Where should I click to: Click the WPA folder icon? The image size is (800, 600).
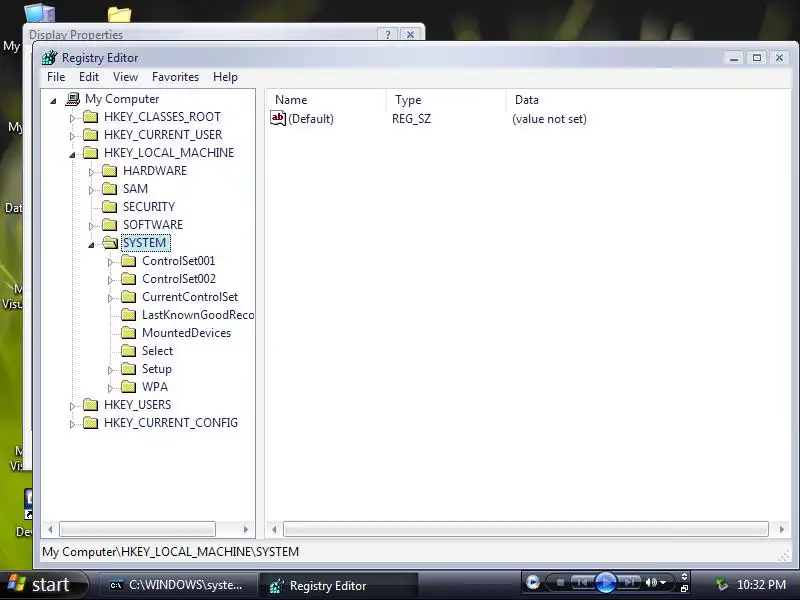(129, 387)
